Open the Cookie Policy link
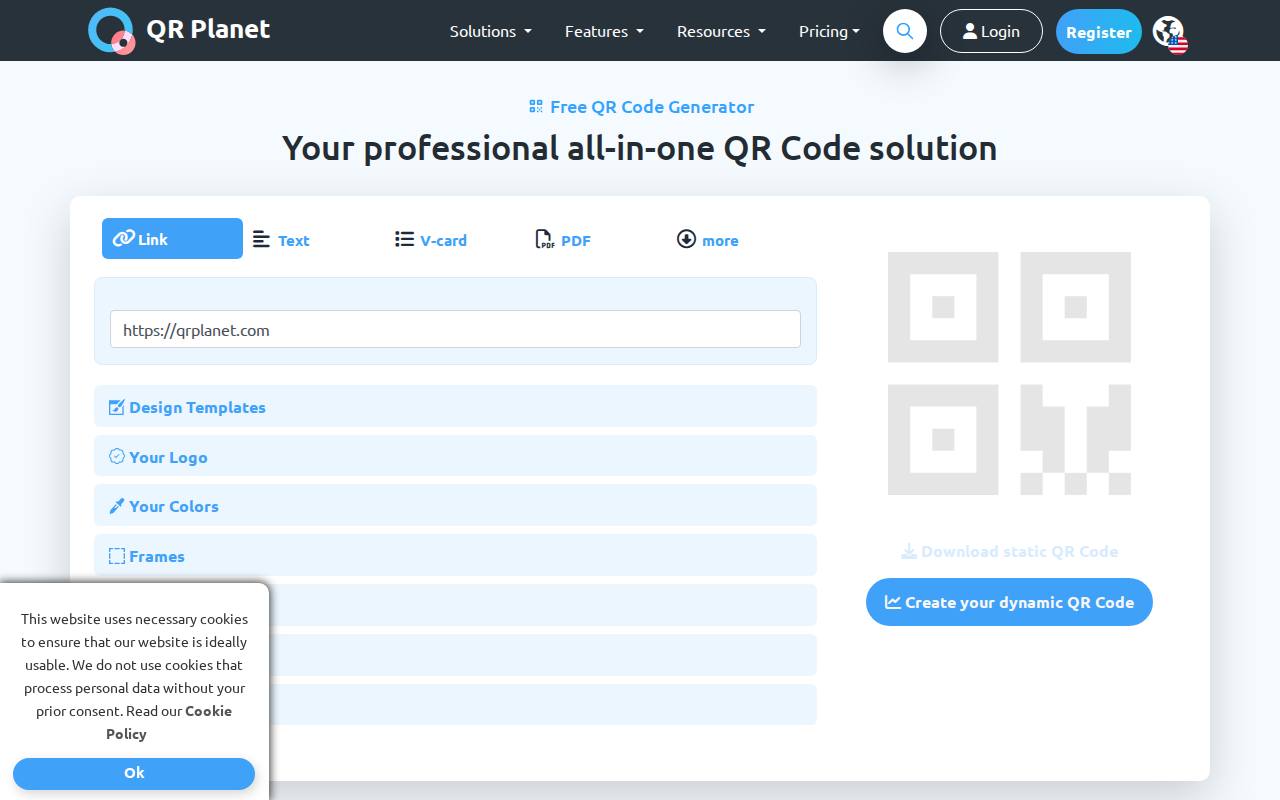 pyautogui.click(x=169, y=722)
